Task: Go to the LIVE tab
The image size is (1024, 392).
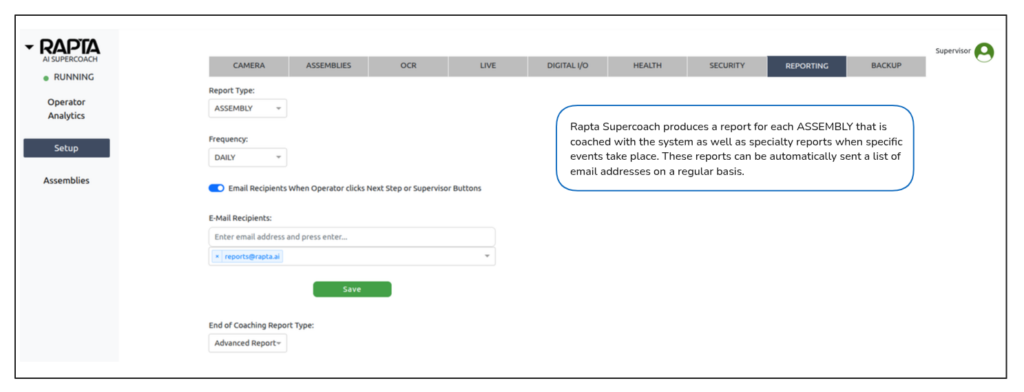Action: point(488,66)
